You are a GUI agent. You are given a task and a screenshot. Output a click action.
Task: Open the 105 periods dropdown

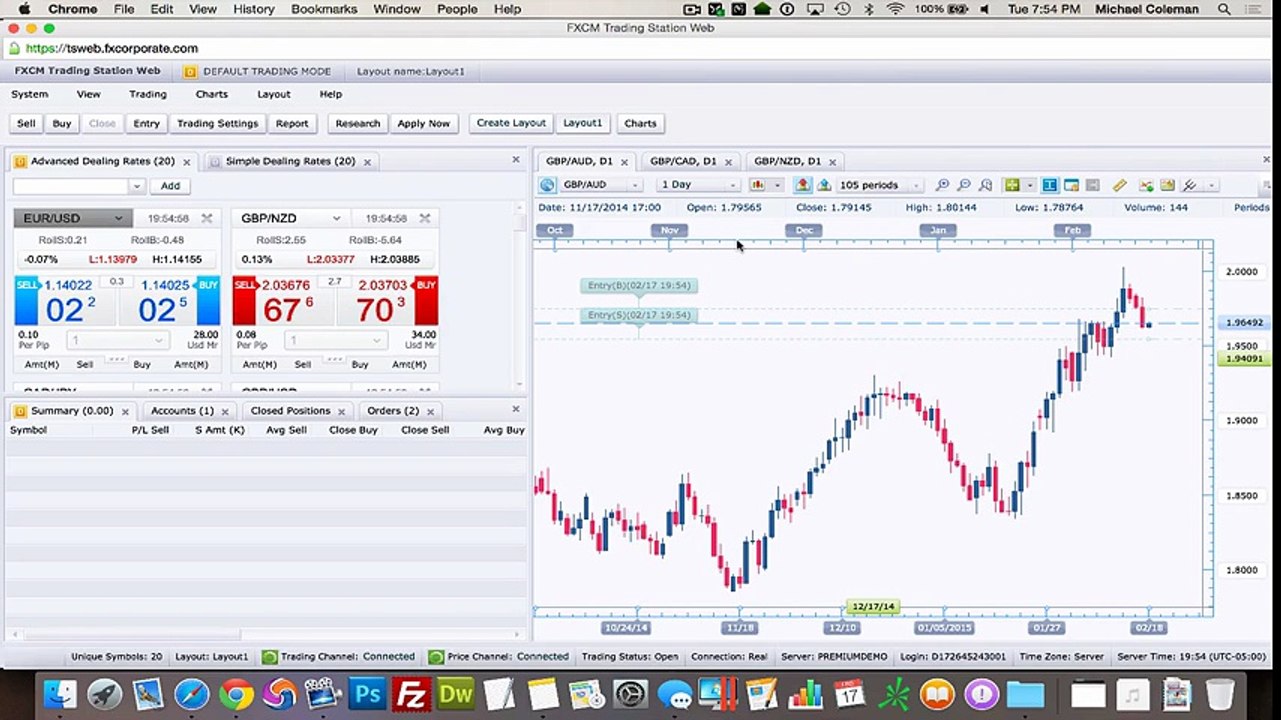click(916, 185)
